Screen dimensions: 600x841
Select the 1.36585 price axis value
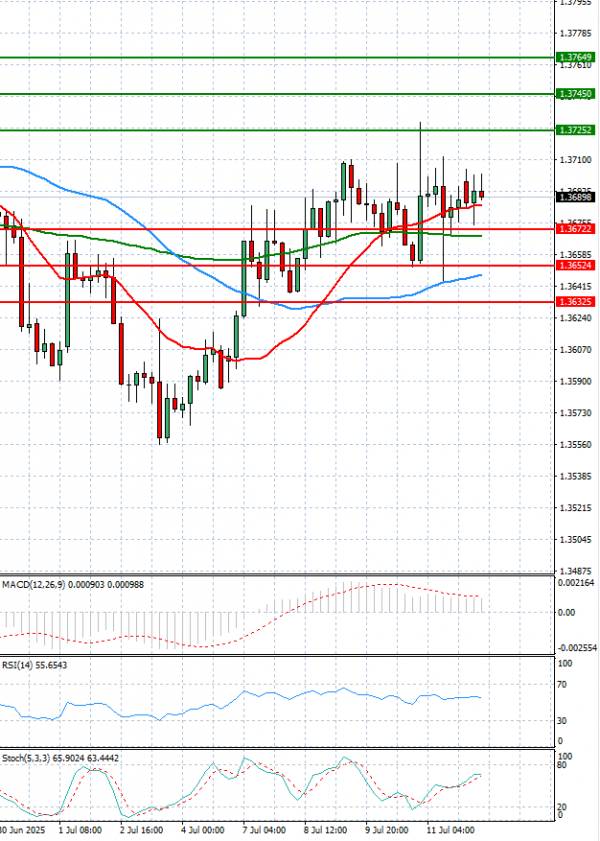pos(575,254)
